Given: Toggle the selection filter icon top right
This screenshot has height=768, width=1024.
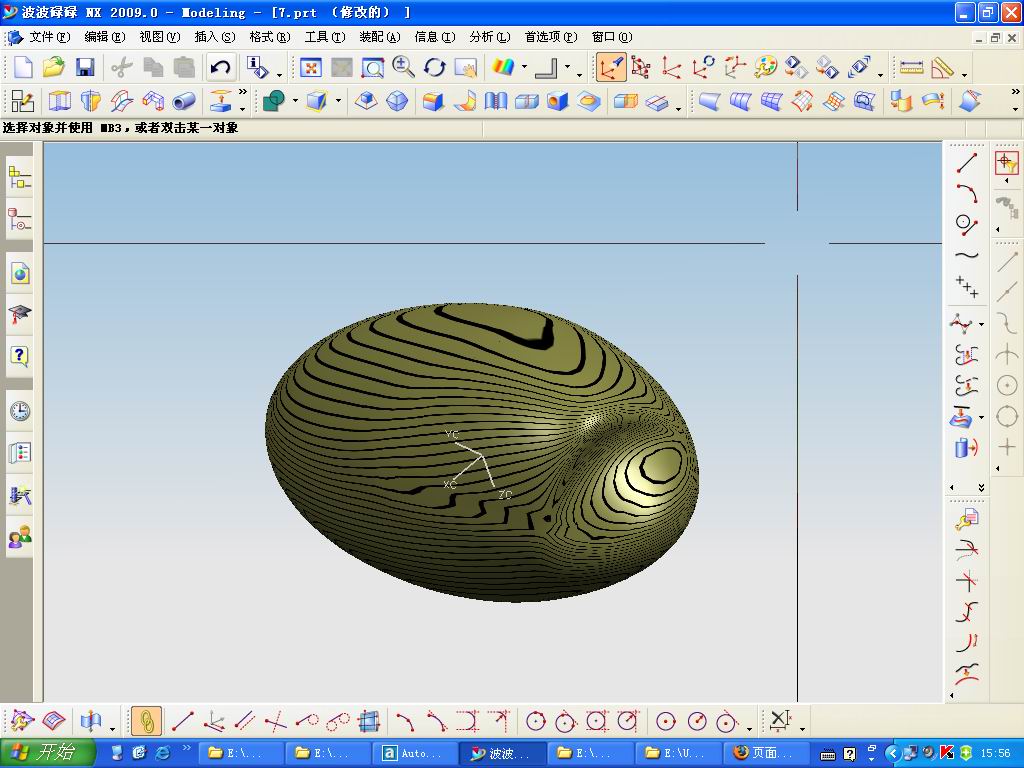Looking at the screenshot, I should [x=1006, y=163].
